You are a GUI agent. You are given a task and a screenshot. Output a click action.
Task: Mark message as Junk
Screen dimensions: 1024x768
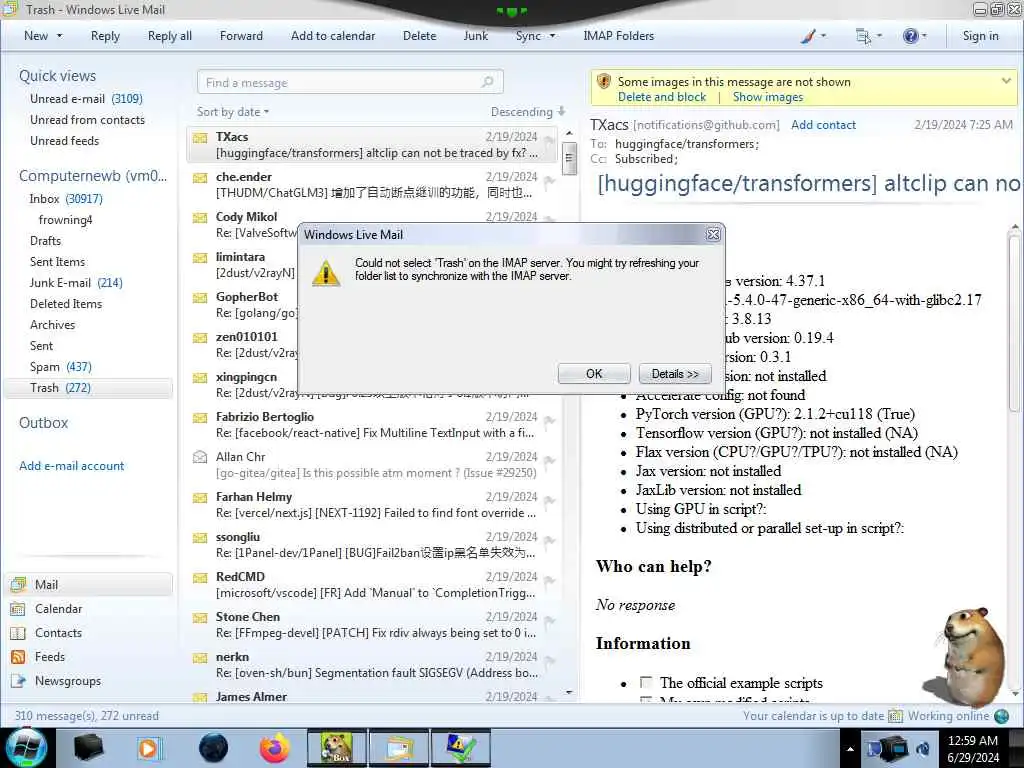475,36
